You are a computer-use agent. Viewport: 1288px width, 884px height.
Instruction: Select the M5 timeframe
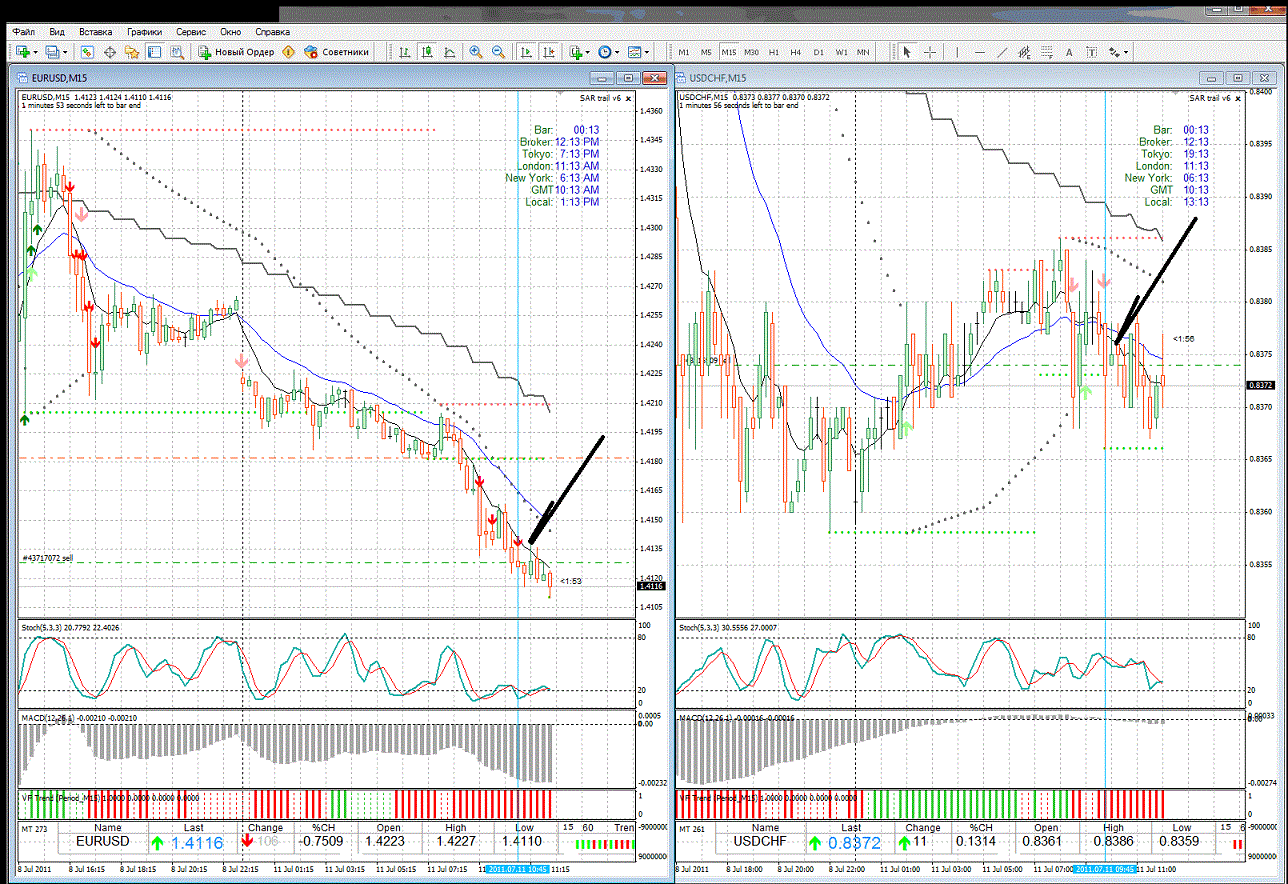coord(706,51)
